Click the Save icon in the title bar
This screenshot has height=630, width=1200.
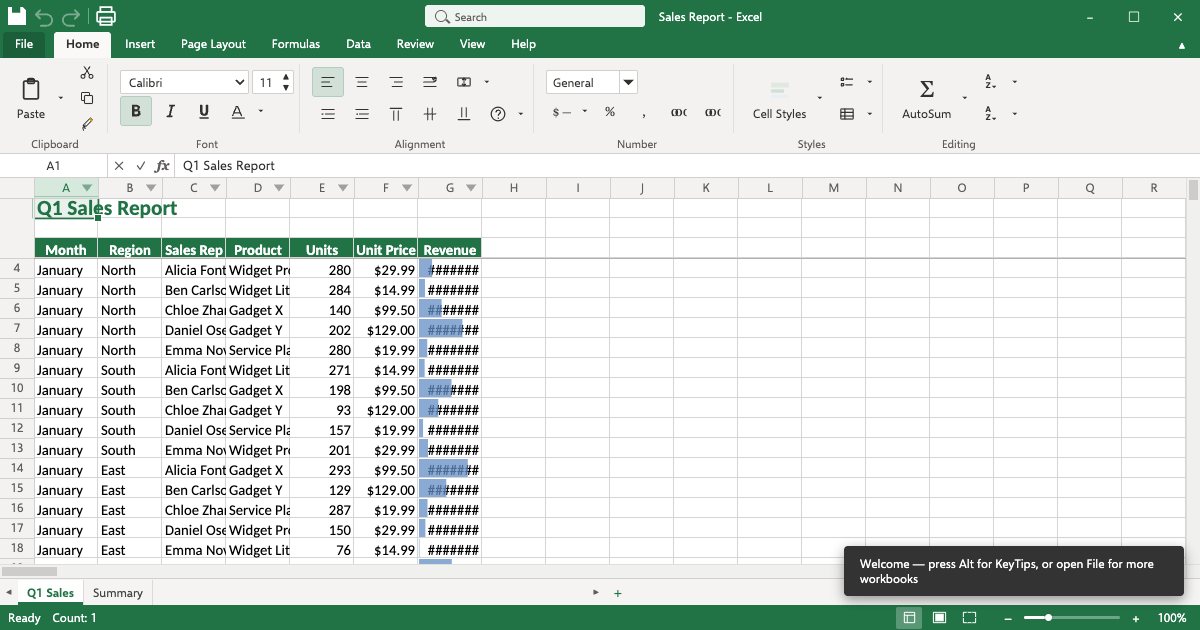(16, 16)
